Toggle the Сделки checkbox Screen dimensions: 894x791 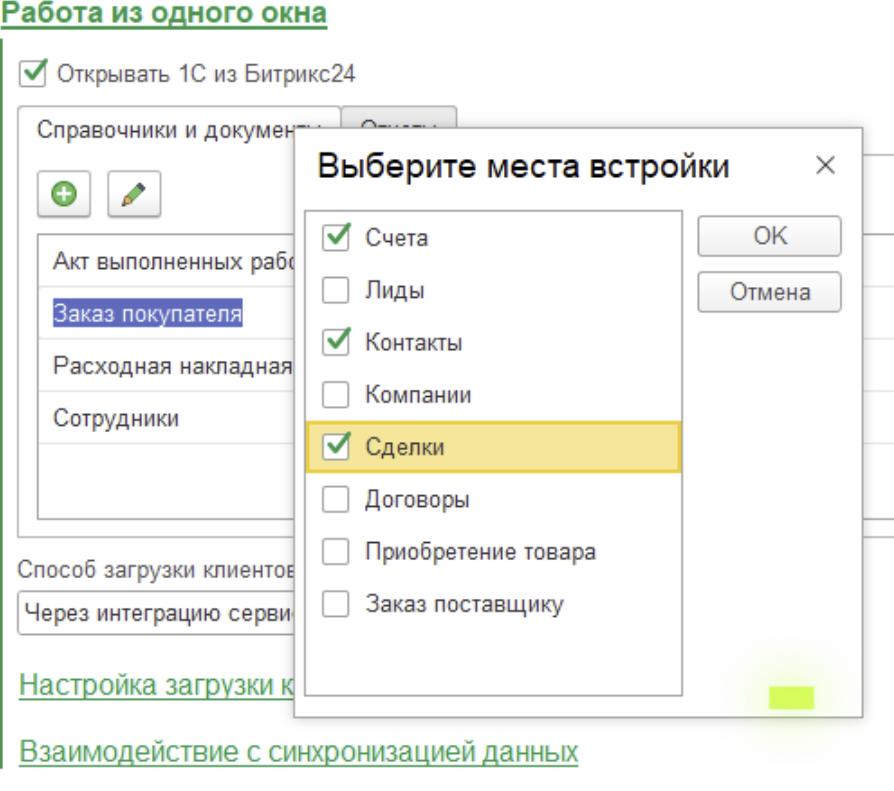[x=338, y=447]
